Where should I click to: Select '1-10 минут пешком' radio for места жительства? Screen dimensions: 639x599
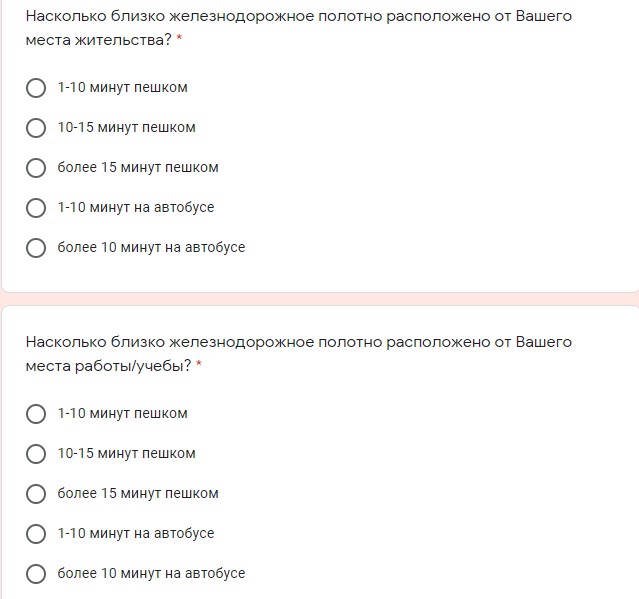[x=36, y=88]
